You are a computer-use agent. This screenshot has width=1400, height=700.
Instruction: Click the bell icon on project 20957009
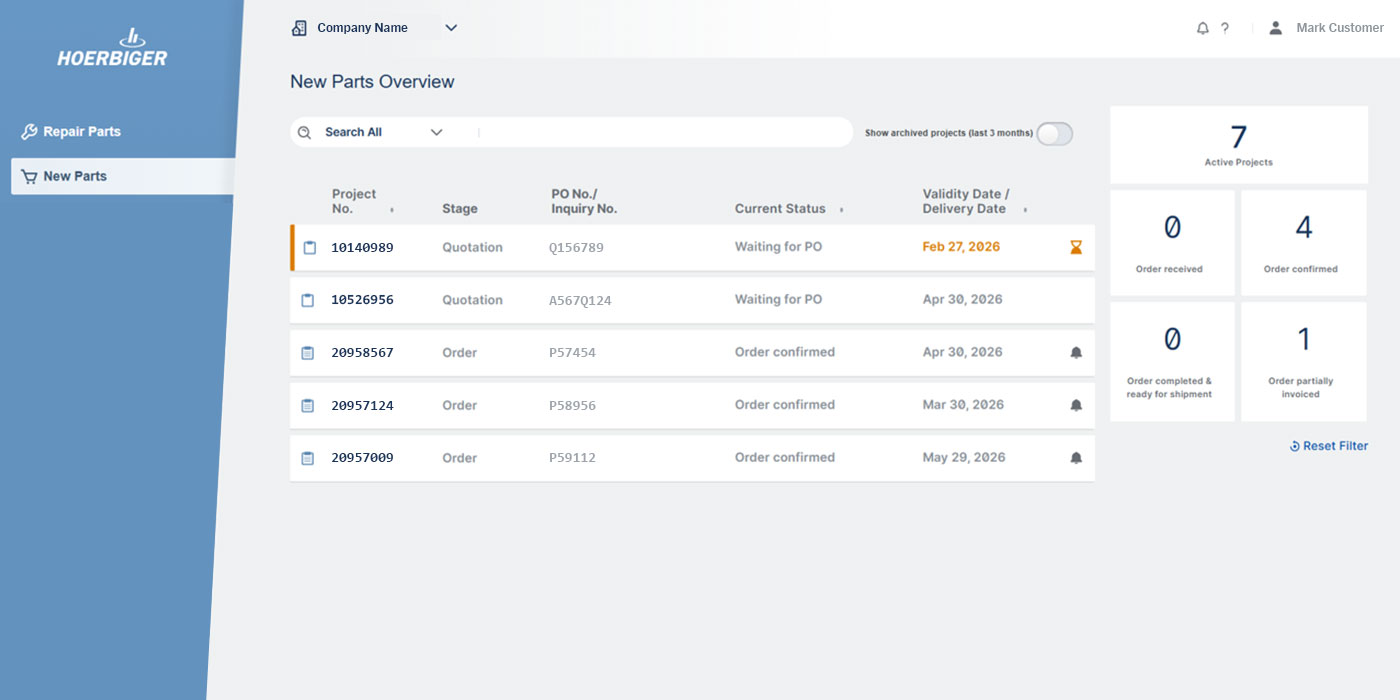1075,457
